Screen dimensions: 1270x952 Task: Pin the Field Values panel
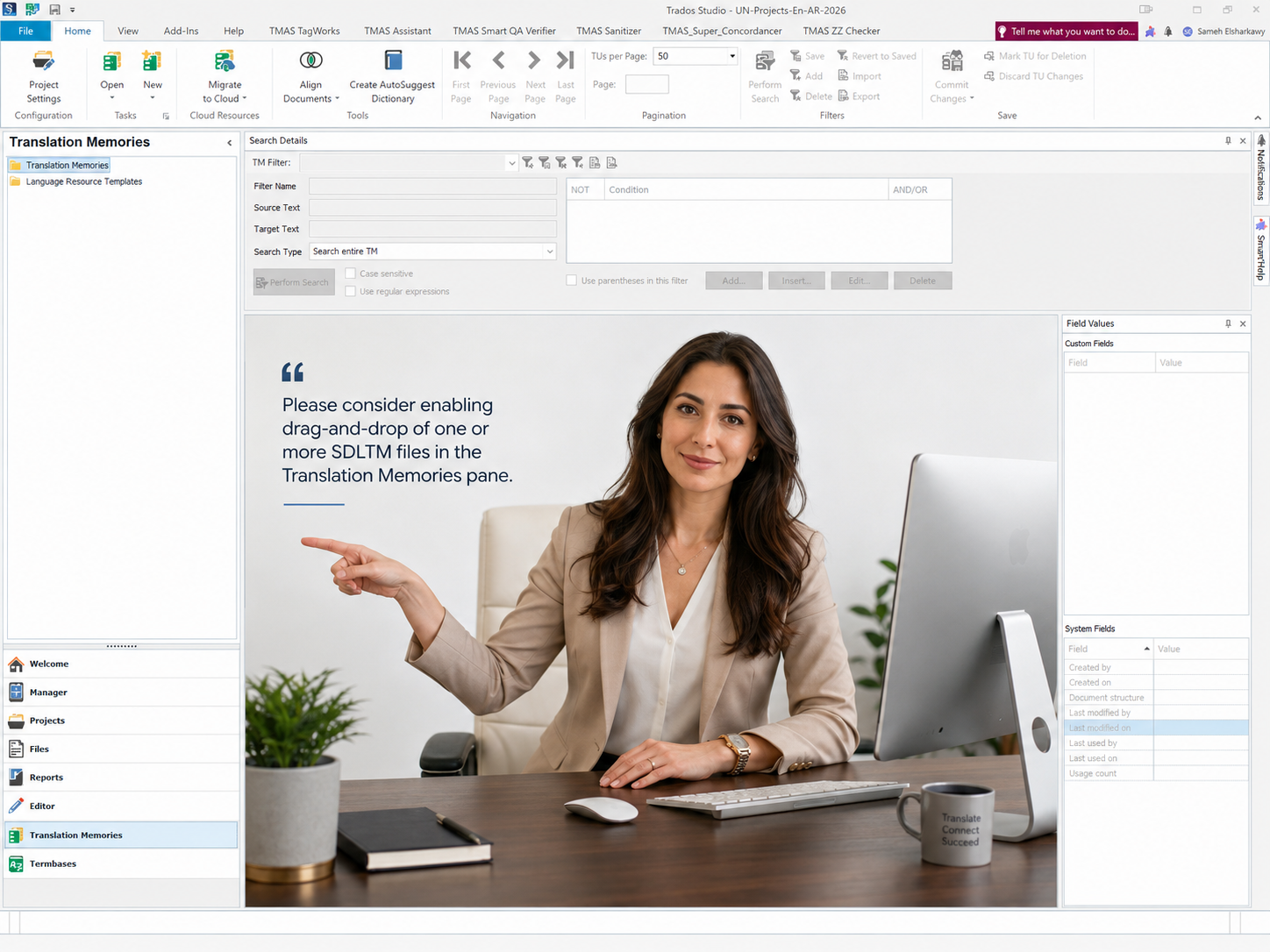click(x=1228, y=323)
